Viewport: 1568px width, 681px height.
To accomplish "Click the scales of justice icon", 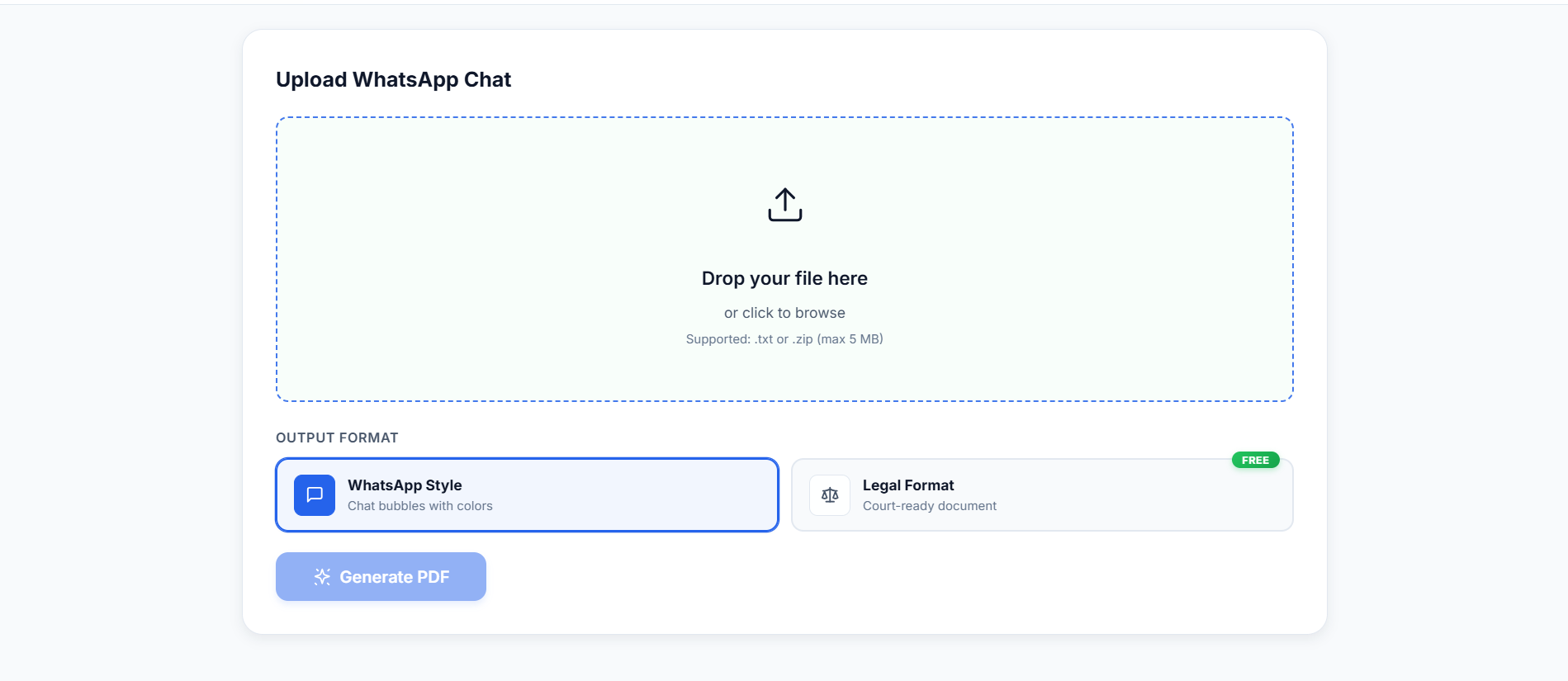I will pyautogui.click(x=830, y=495).
